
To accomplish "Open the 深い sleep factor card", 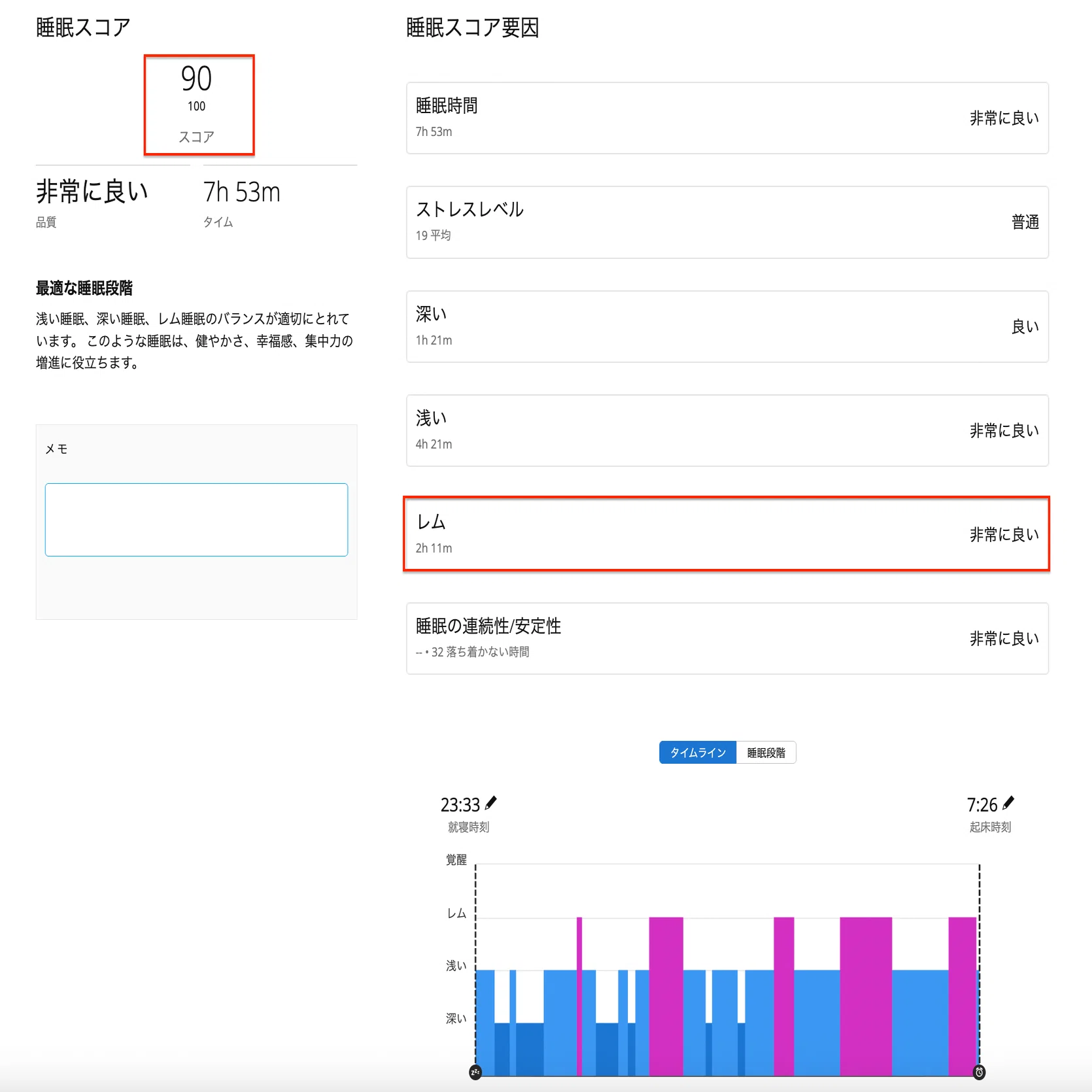I will point(727,326).
